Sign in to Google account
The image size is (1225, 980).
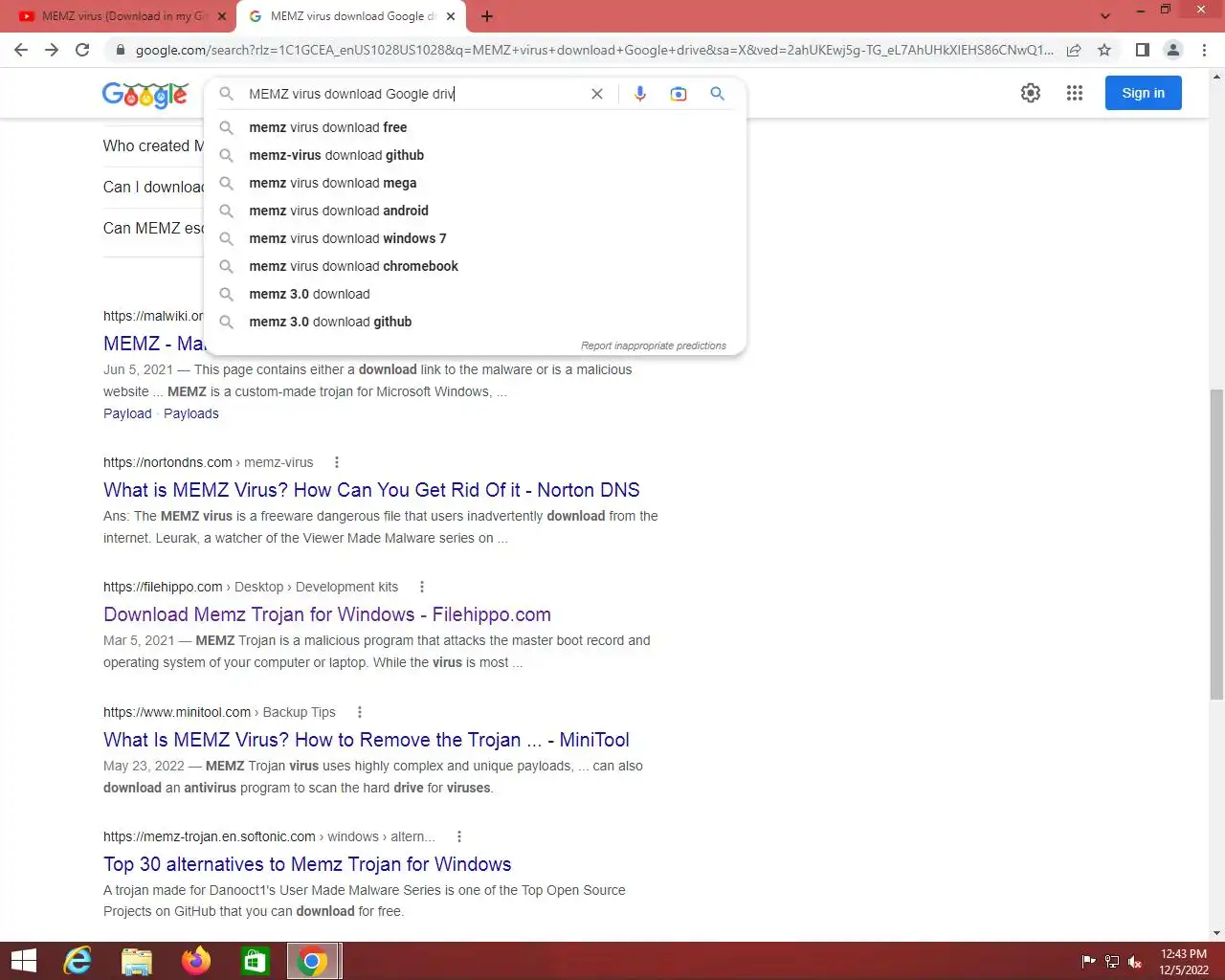pyautogui.click(x=1143, y=93)
